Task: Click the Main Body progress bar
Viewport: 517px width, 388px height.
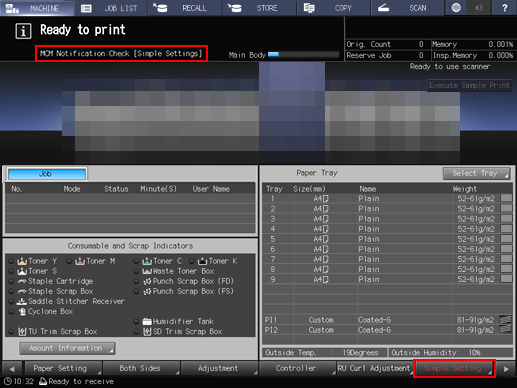Action: (303, 55)
